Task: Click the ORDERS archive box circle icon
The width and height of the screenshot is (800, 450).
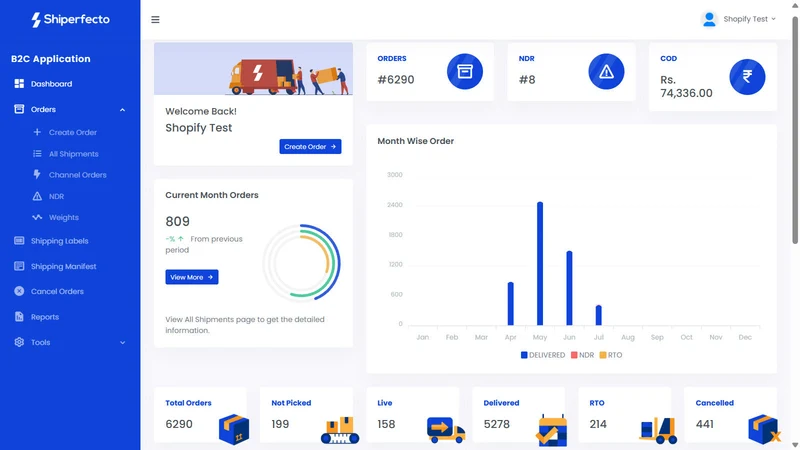Action: tap(465, 71)
